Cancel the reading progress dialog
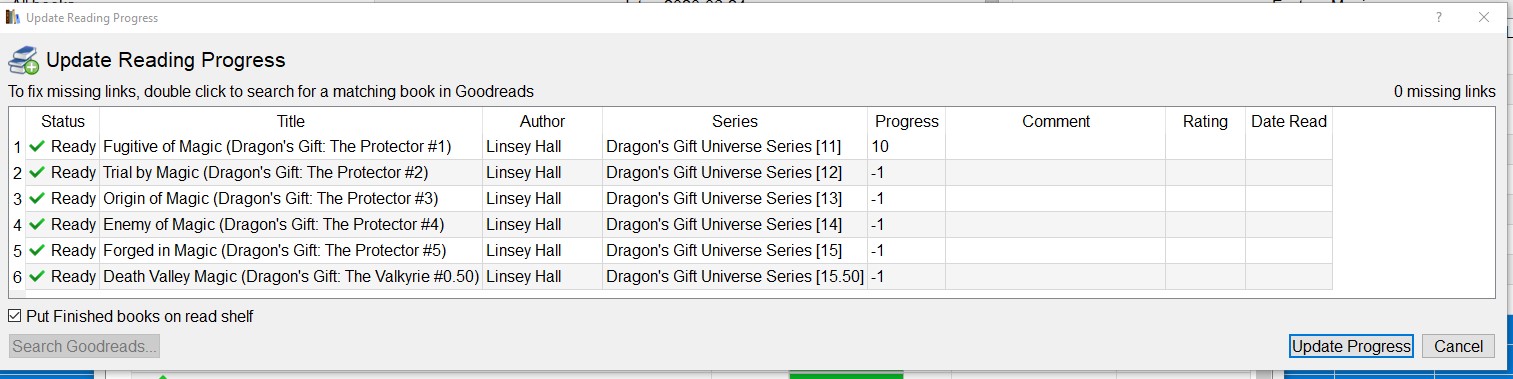Image resolution: width=1513 pixels, height=379 pixels. (1458, 346)
